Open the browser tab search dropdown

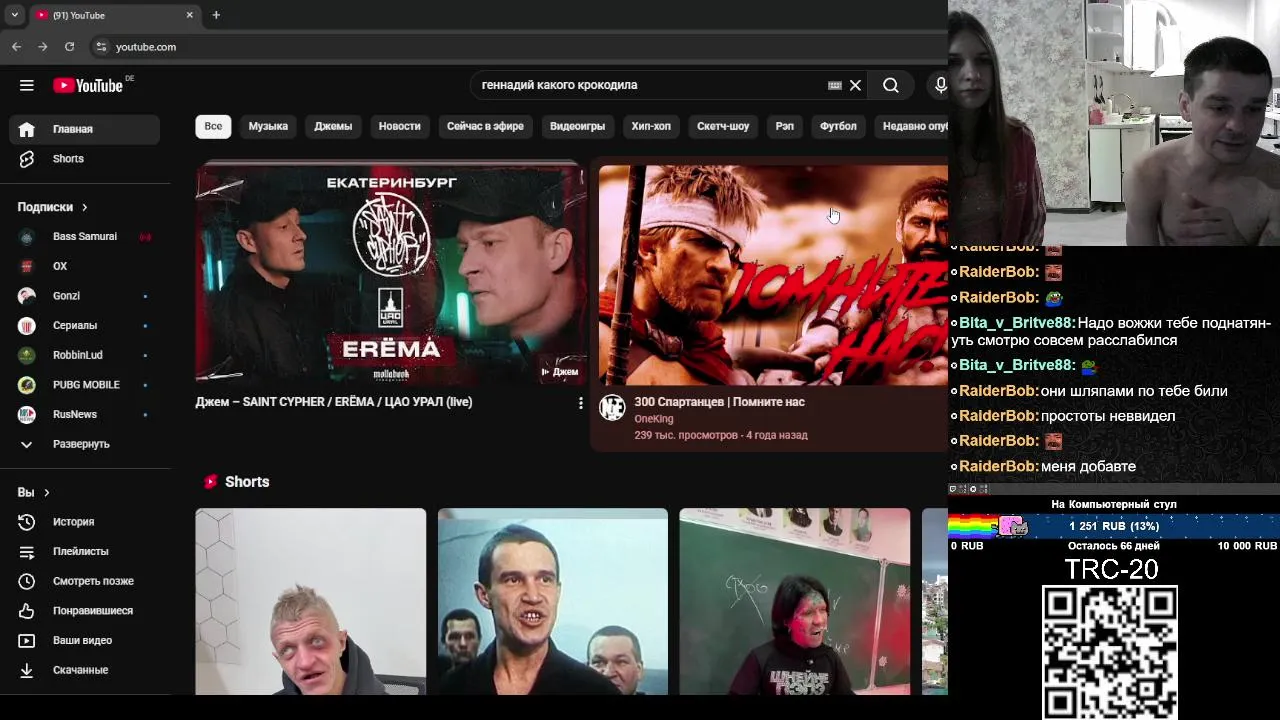click(x=14, y=15)
